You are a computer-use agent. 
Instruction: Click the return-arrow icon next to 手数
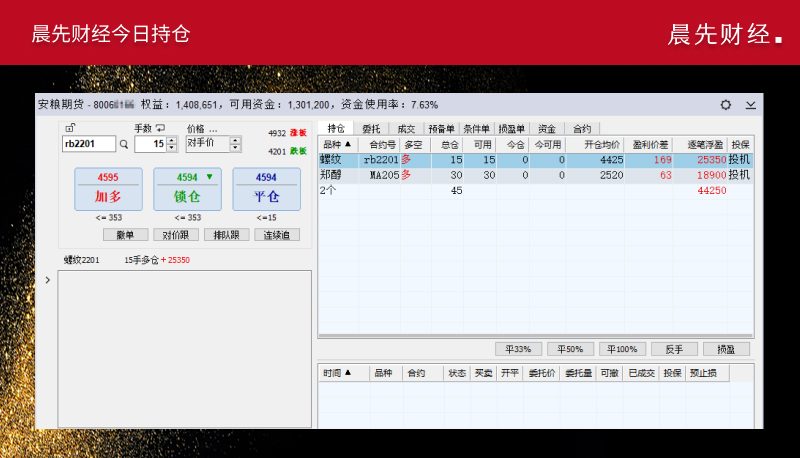159,128
